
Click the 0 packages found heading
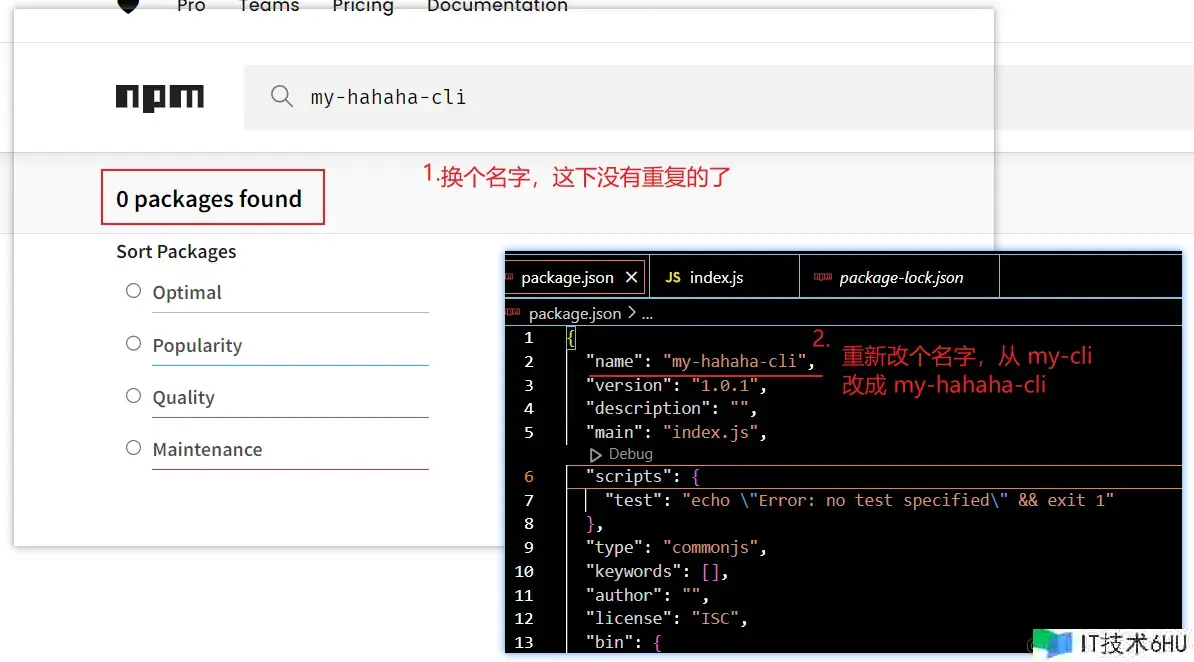[209, 199]
